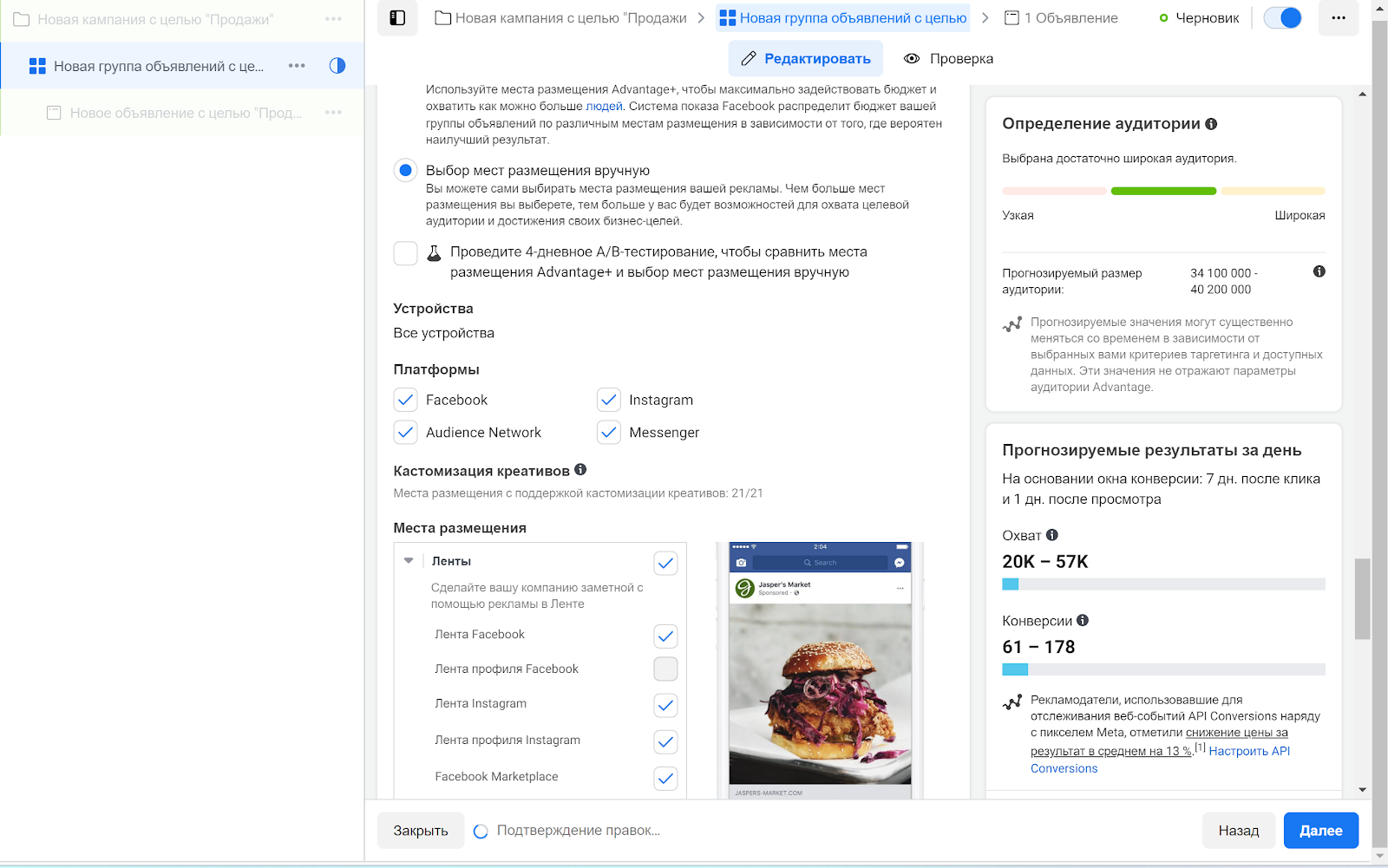Open campaign breadcrumb 'Новая кампания с целью'

pos(560,18)
